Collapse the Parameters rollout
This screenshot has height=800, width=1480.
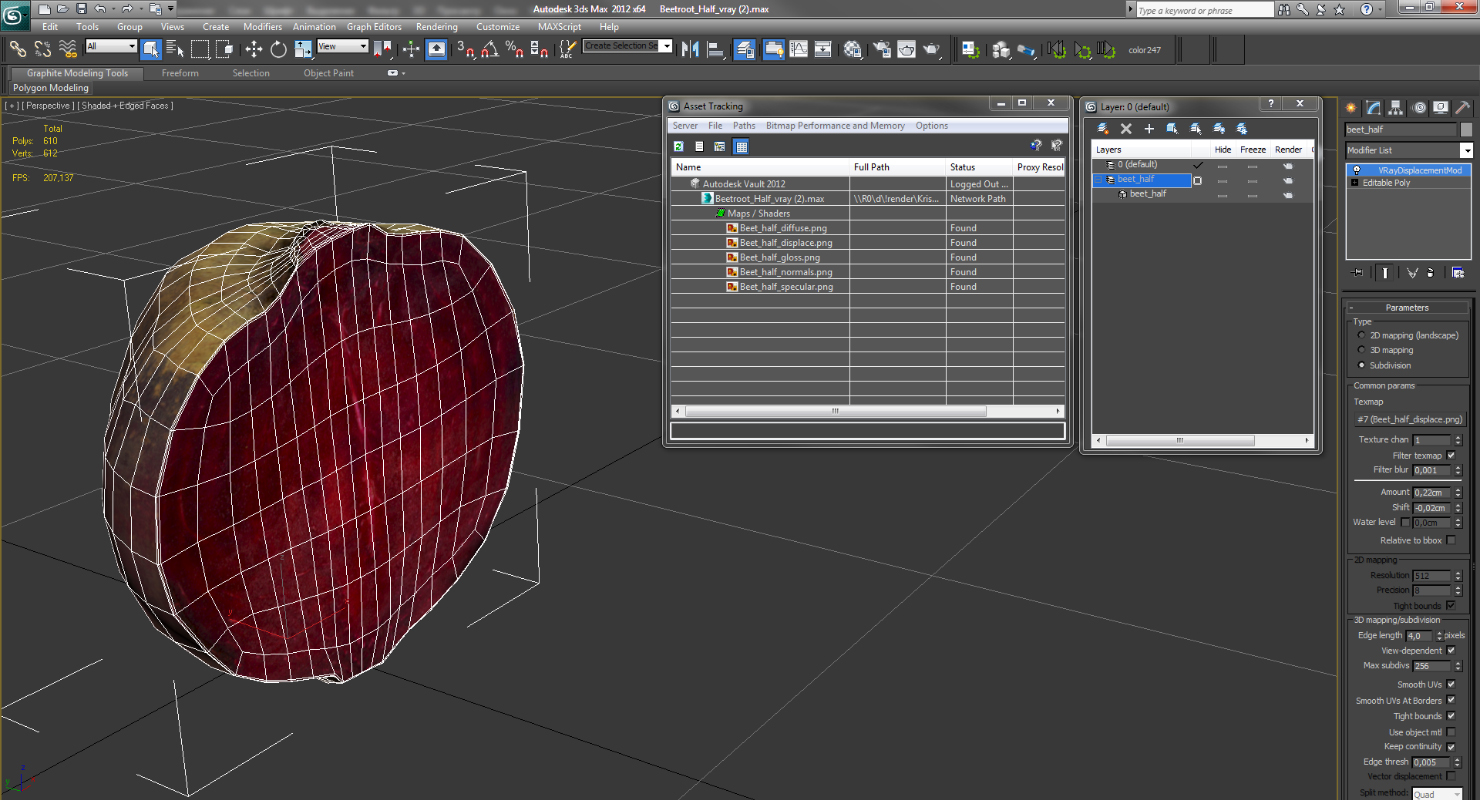1407,308
